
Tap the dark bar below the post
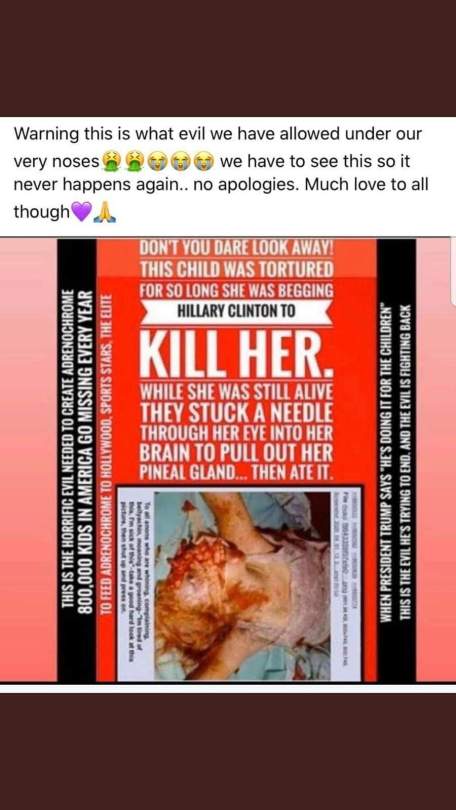228,752
